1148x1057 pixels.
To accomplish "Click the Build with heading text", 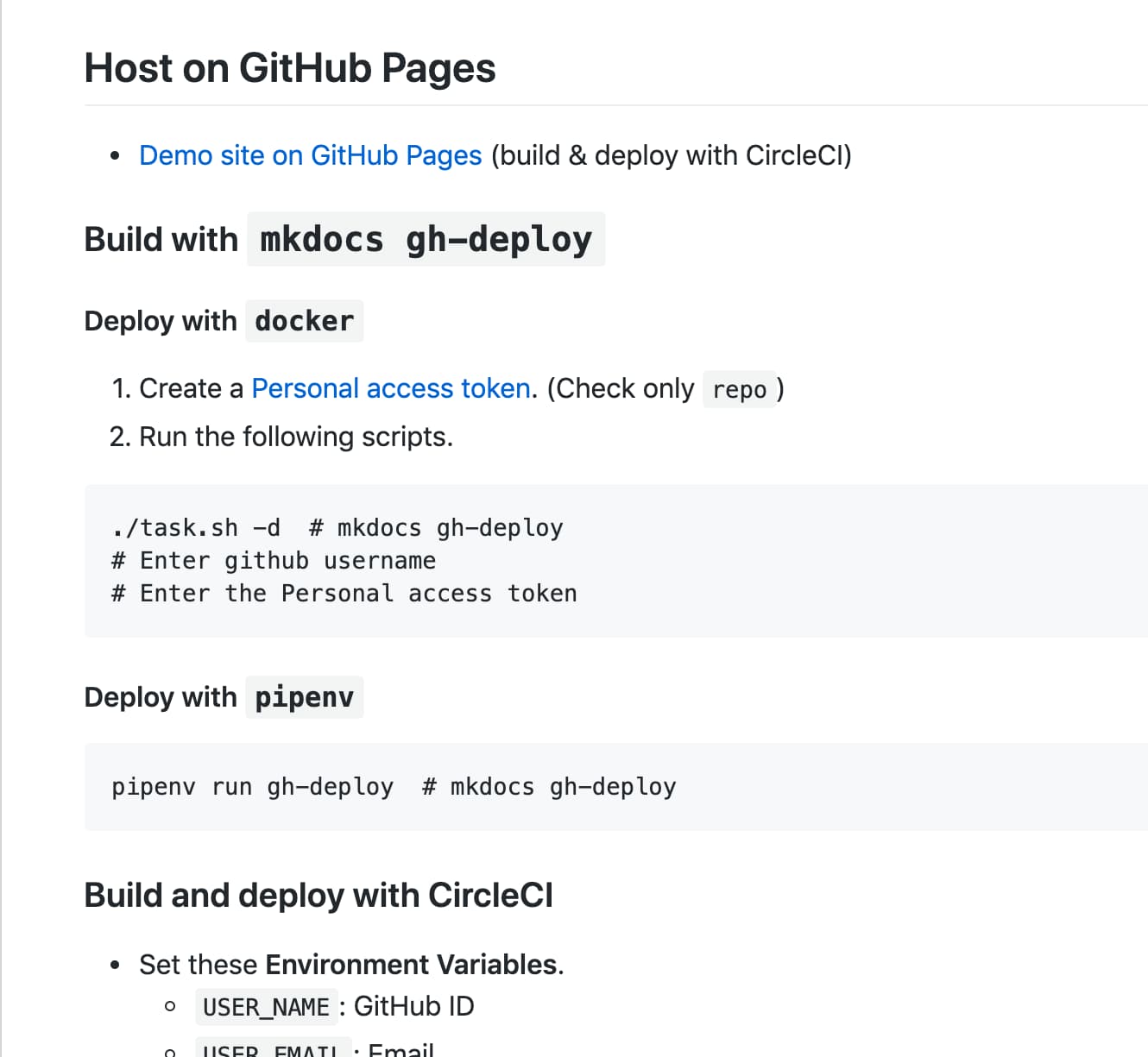I will [161, 239].
